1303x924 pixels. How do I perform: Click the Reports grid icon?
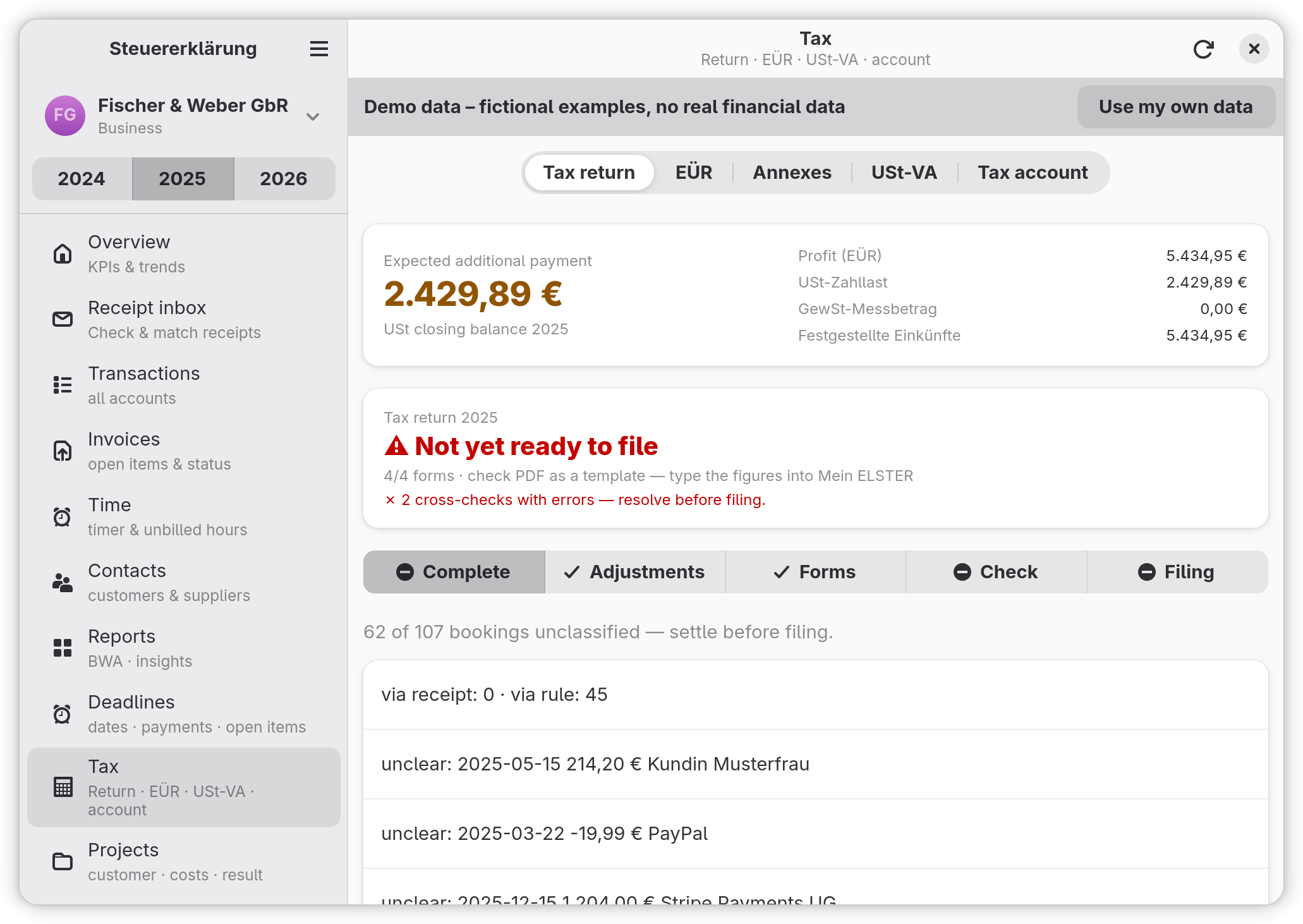(62, 648)
